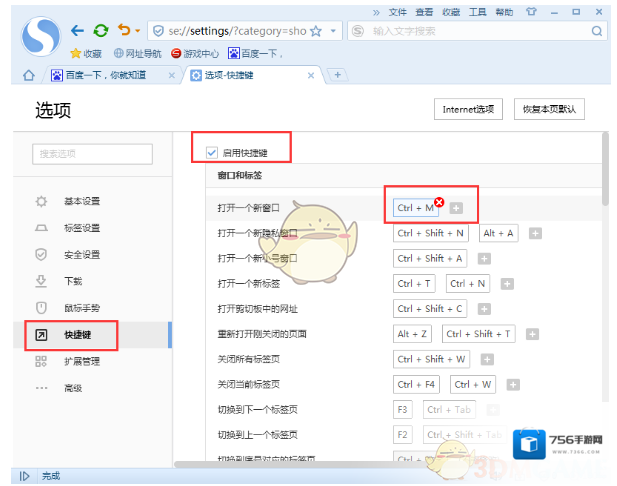Toggle the 启用快捷键 checkbox
Image resolution: width=617 pixels, height=486 pixels.
coord(211,152)
